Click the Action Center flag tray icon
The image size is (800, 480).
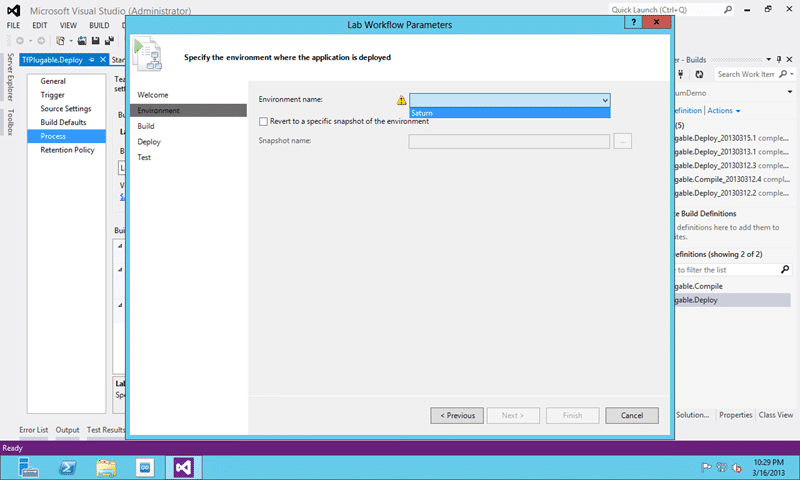[x=706, y=467]
